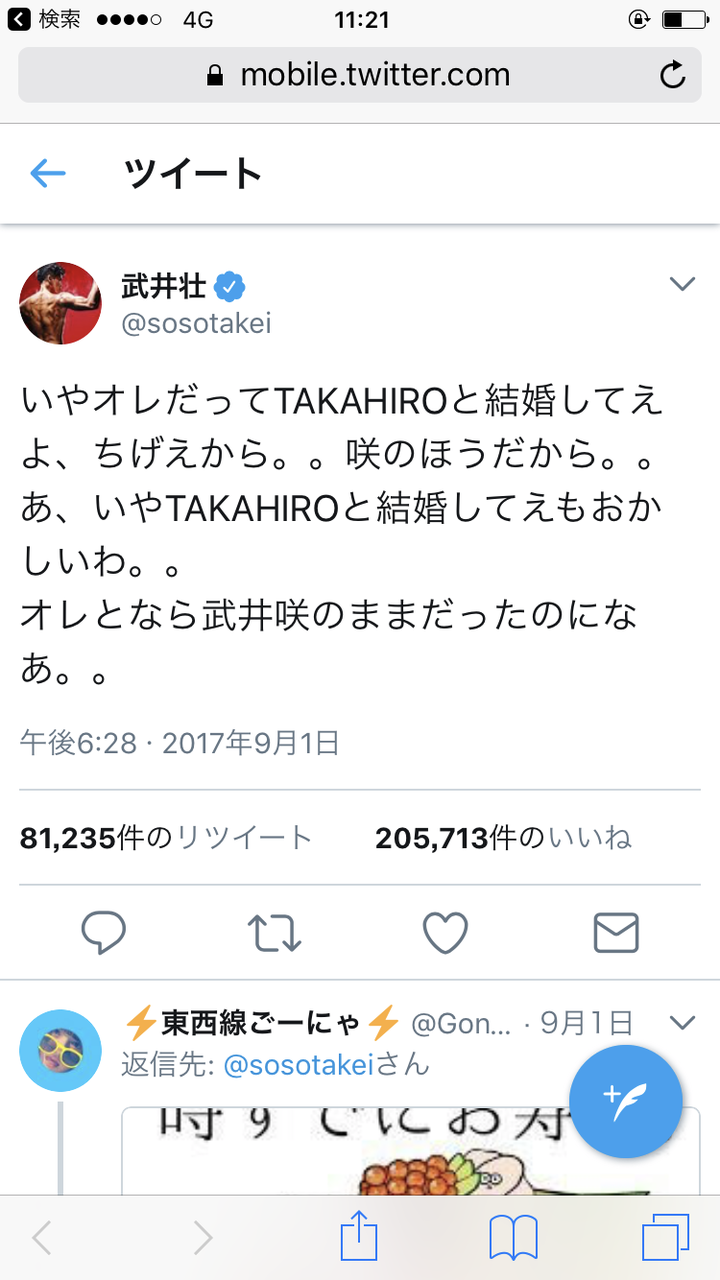This screenshot has height=1280, width=720.
Task: Expand options chevron on 東西線ごーにゃ's reply
Action: 682,1023
